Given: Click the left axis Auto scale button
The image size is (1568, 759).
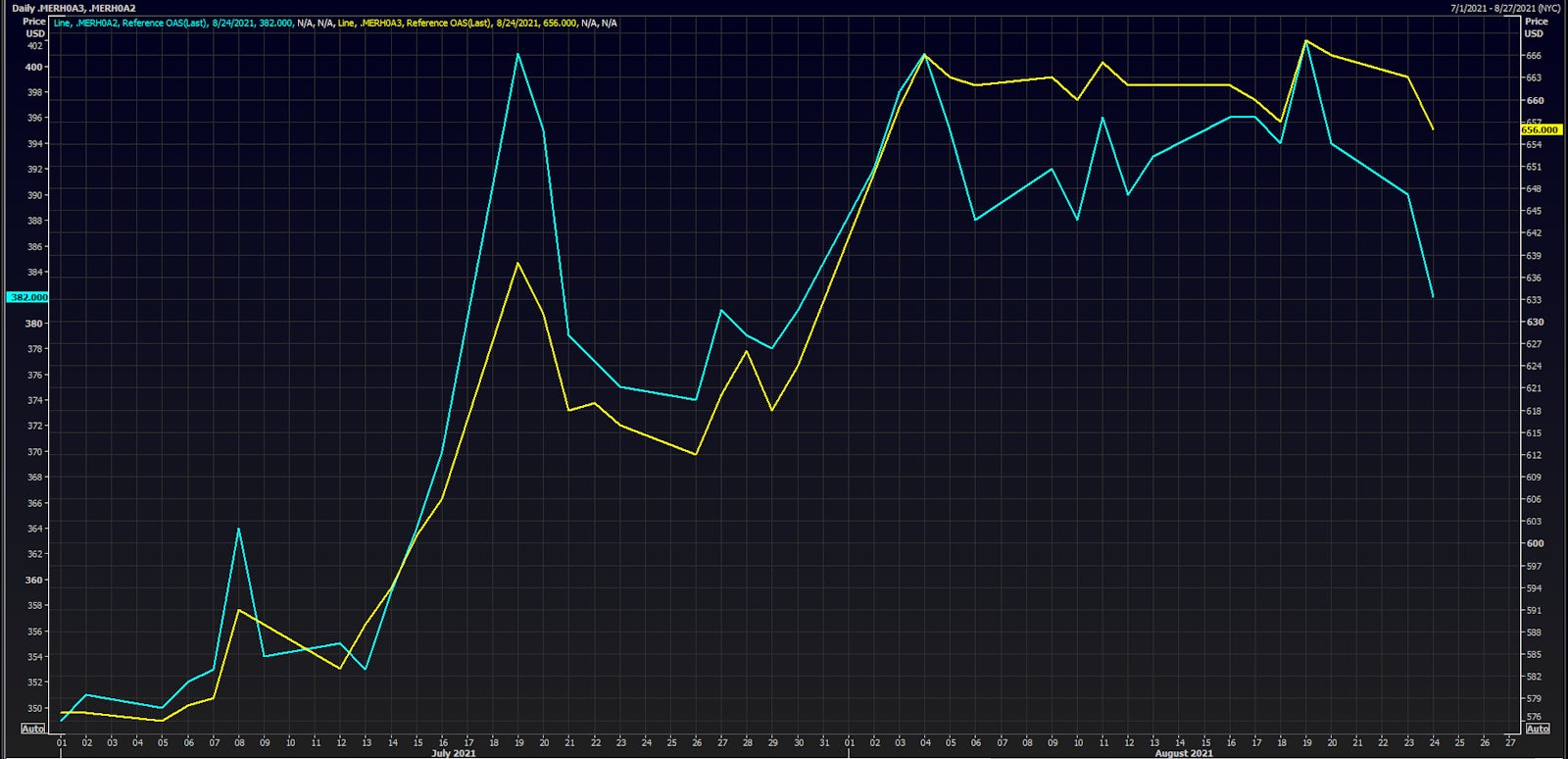Looking at the screenshot, I should pyautogui.click(x=33, y=729).
